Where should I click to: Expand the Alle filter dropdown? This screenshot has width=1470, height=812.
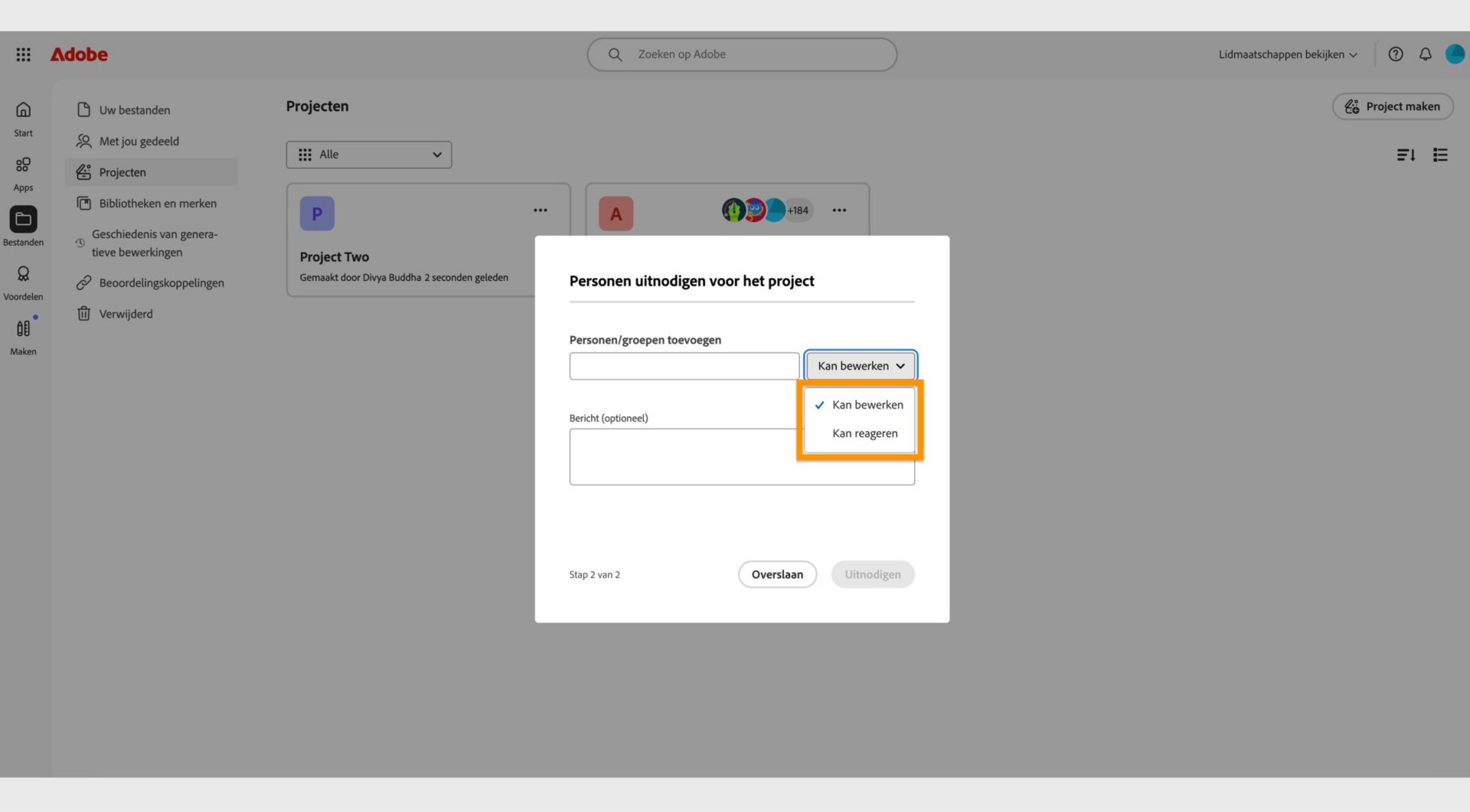(x=369, y=155)
